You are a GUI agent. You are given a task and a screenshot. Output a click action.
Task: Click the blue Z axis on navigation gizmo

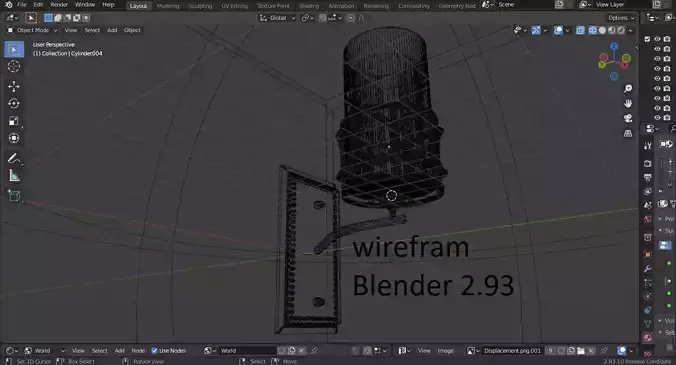tap(614, 46)
